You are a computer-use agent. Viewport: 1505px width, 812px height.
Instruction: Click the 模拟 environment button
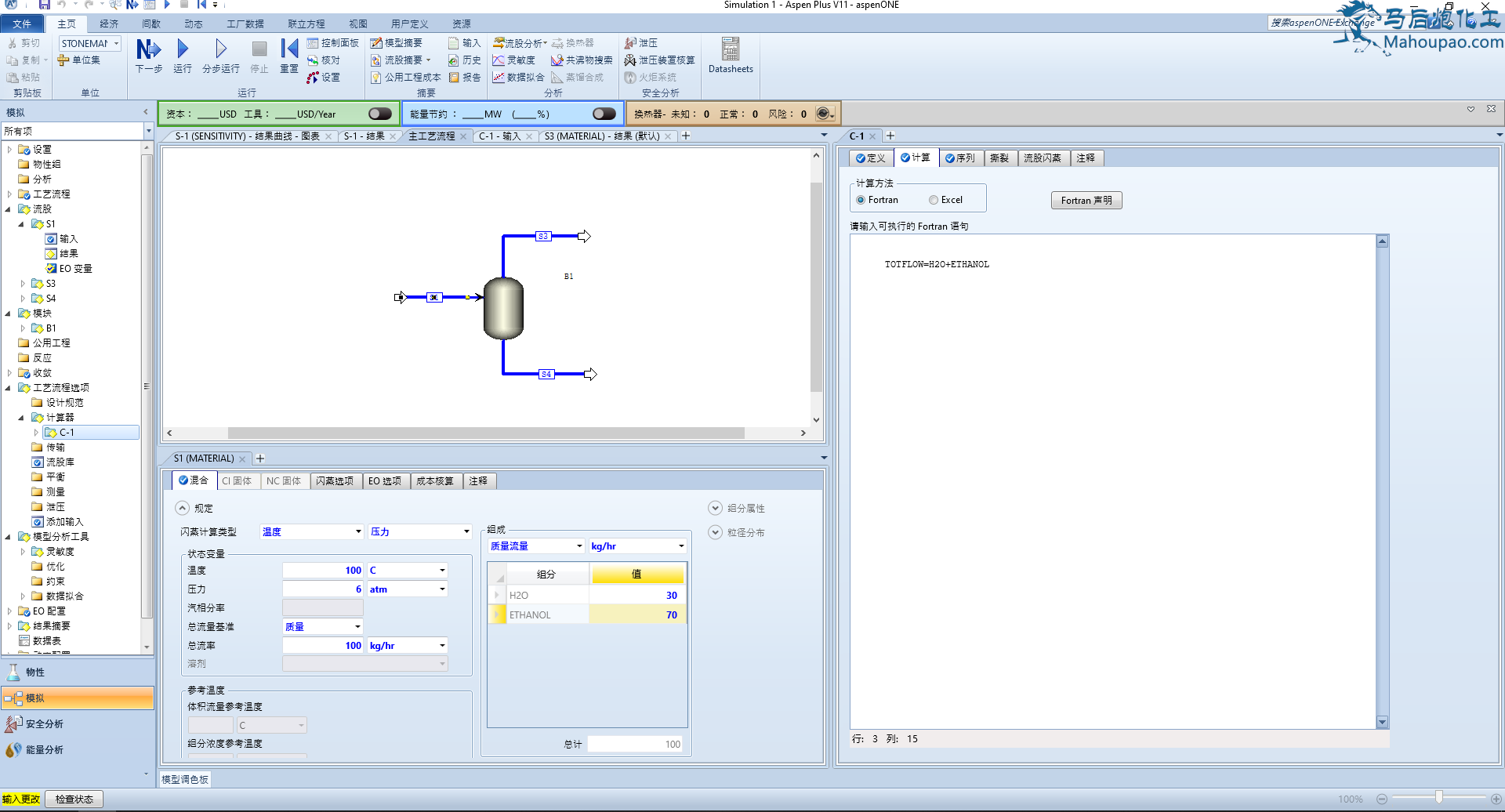[x=78, y=698]
